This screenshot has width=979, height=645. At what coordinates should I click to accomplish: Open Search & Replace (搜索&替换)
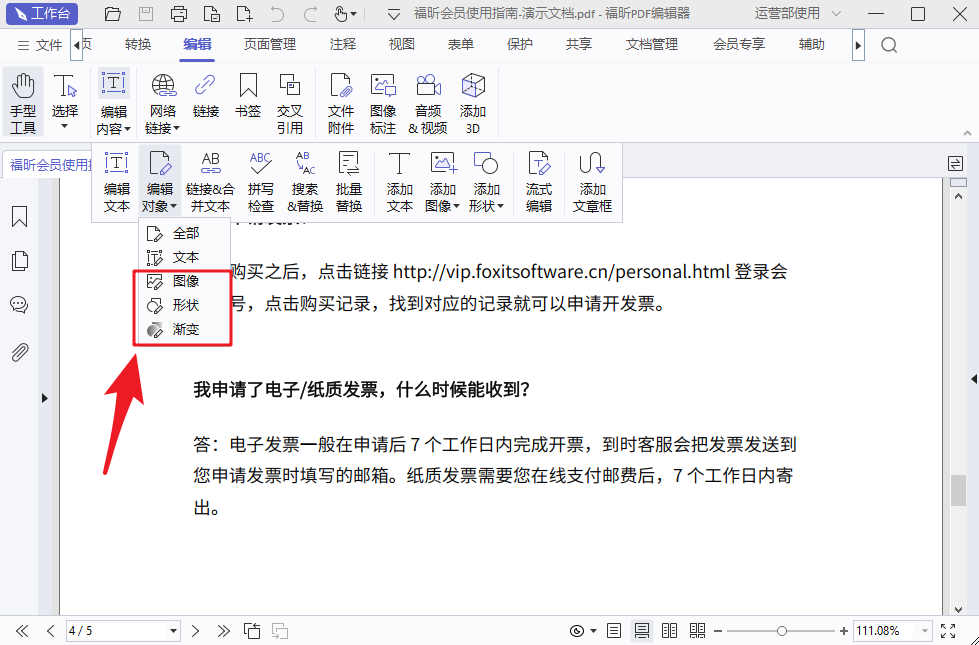(x=305, y=182)
